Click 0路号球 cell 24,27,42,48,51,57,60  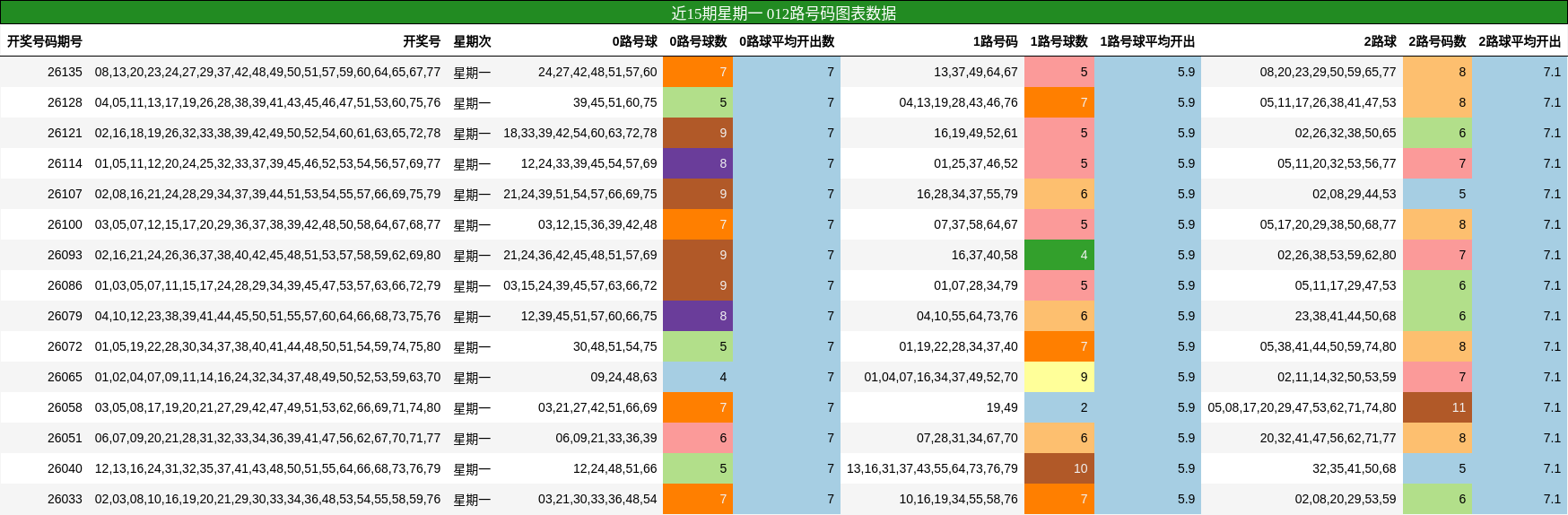tap(597, 72)
